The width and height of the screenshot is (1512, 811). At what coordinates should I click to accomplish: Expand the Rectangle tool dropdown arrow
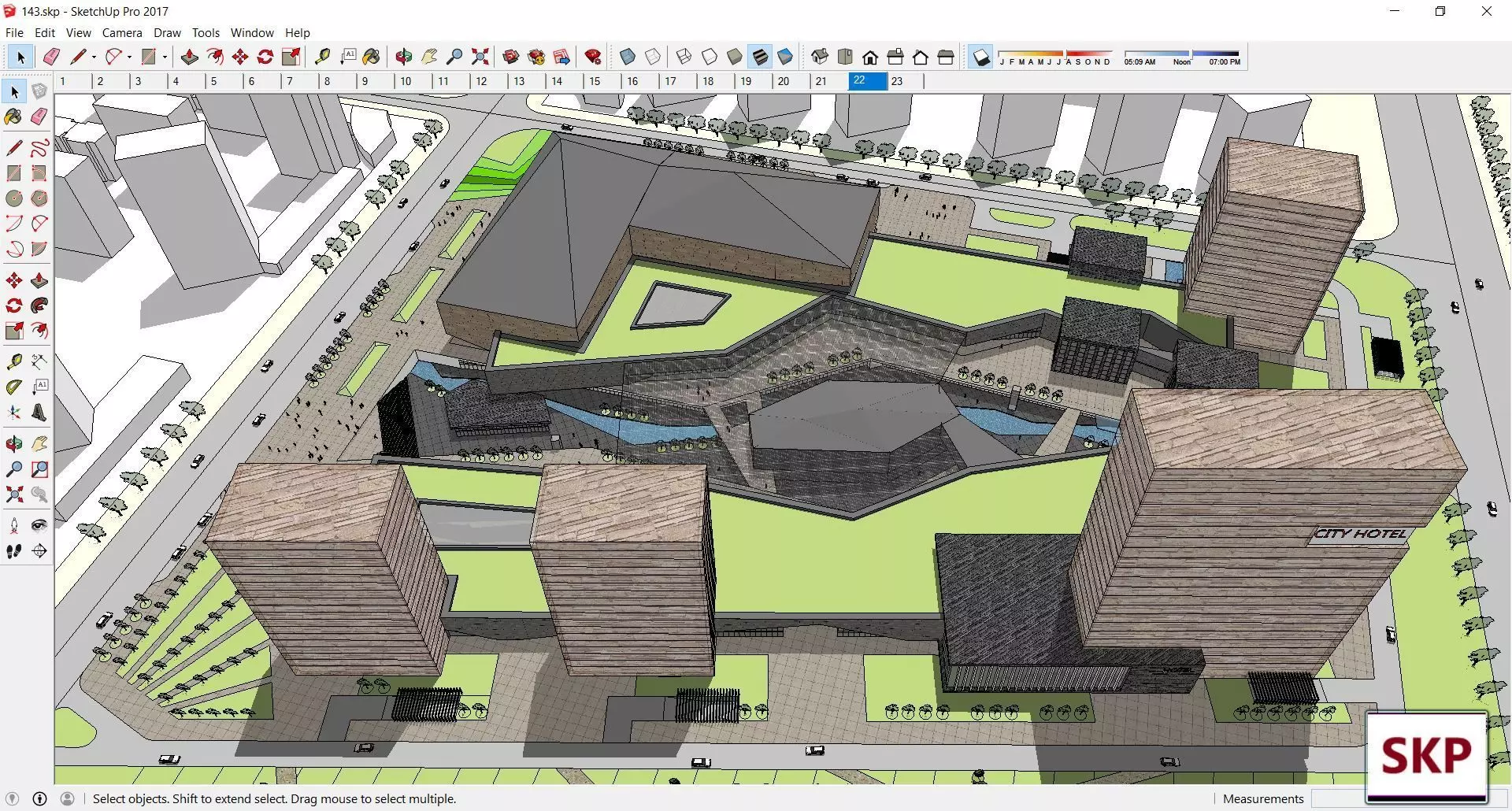165,57
